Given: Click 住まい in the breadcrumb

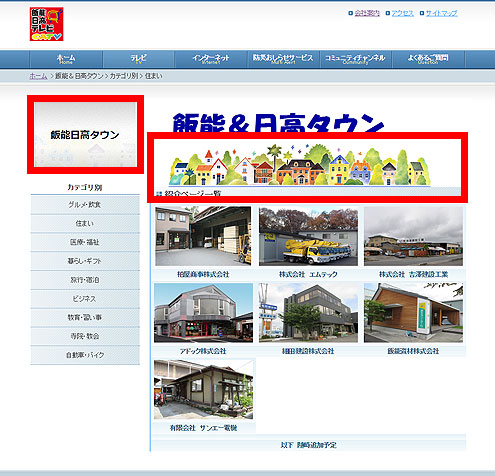Looking at the screenshot, I should [153, 76].
